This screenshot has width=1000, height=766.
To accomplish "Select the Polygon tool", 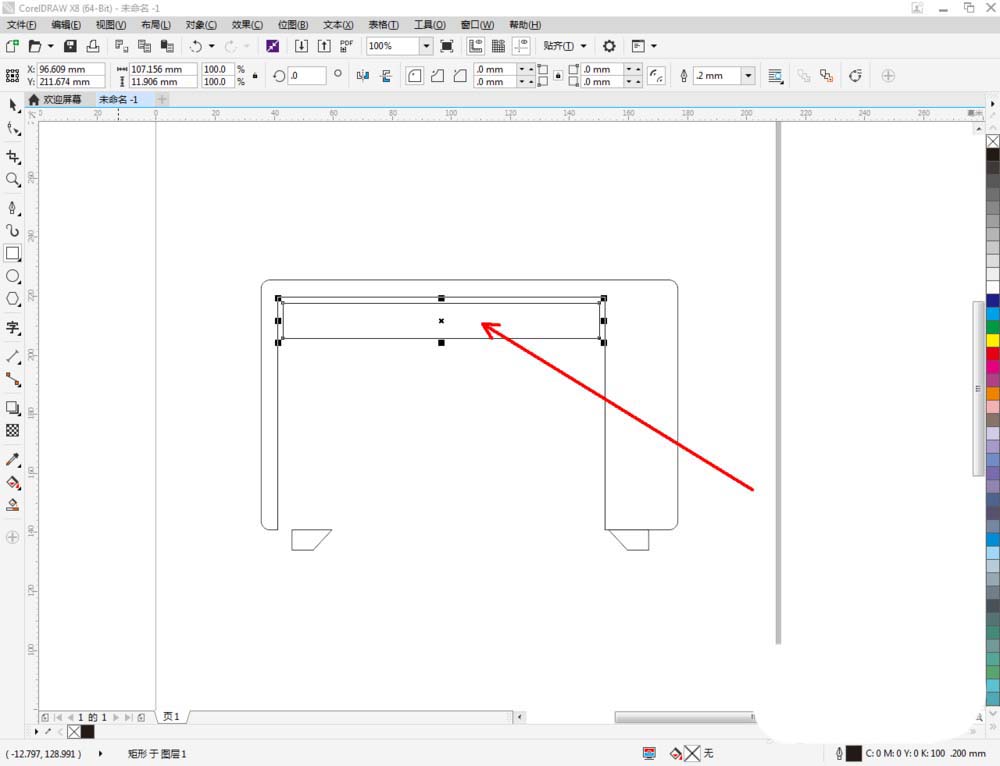I will (13, 298).
